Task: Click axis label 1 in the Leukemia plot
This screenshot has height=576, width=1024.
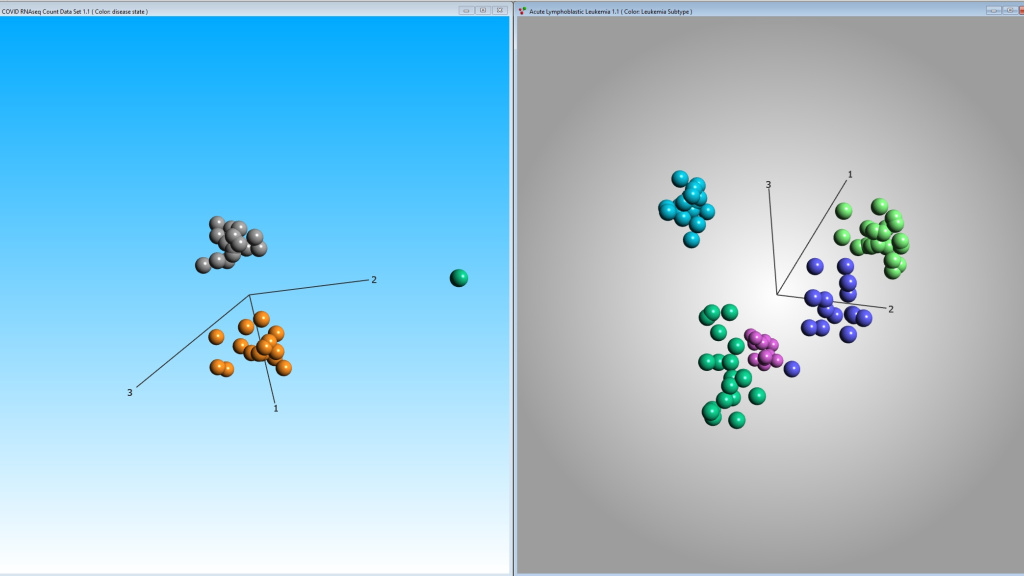Action: [x=850, y=174]
